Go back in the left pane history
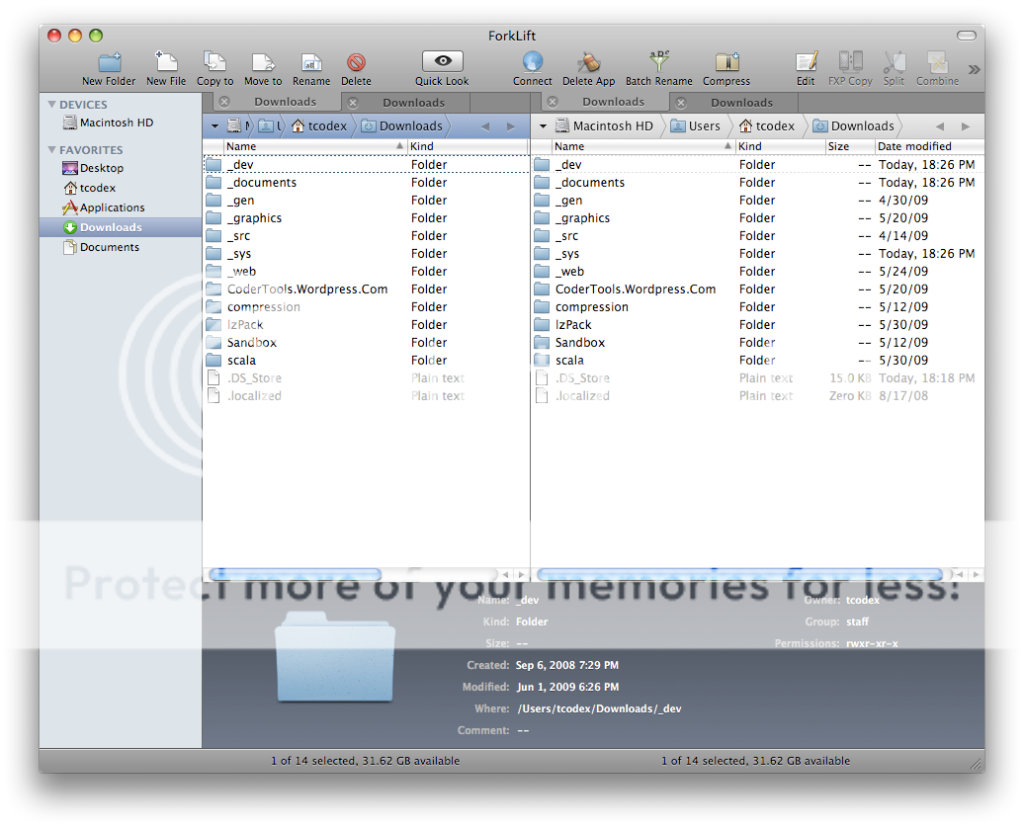This screenshot has height=827, width=1024. pos(485,127)
